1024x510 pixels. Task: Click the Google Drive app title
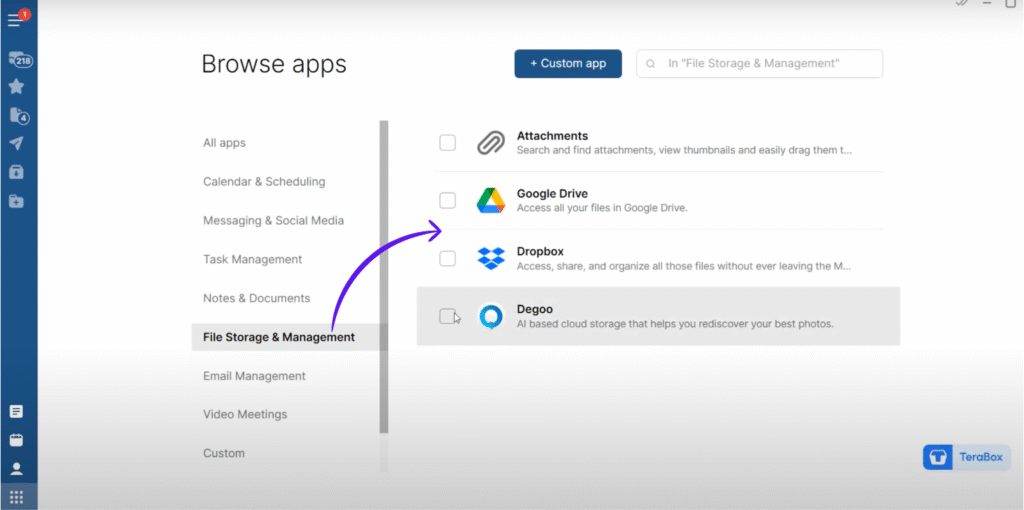[x=552, y=193]
